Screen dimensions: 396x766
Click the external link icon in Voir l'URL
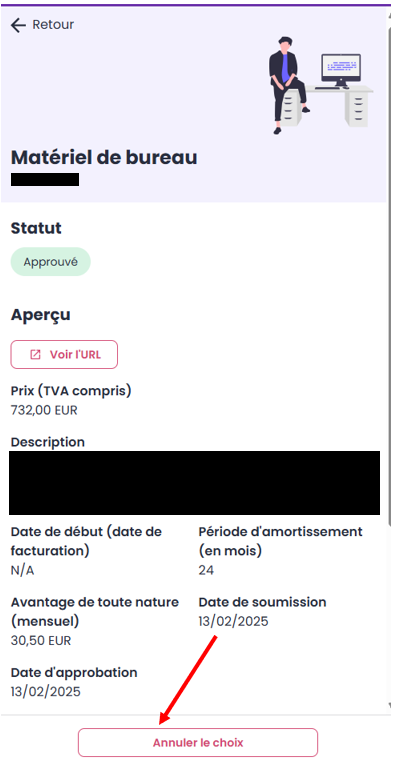click(36, 355)
